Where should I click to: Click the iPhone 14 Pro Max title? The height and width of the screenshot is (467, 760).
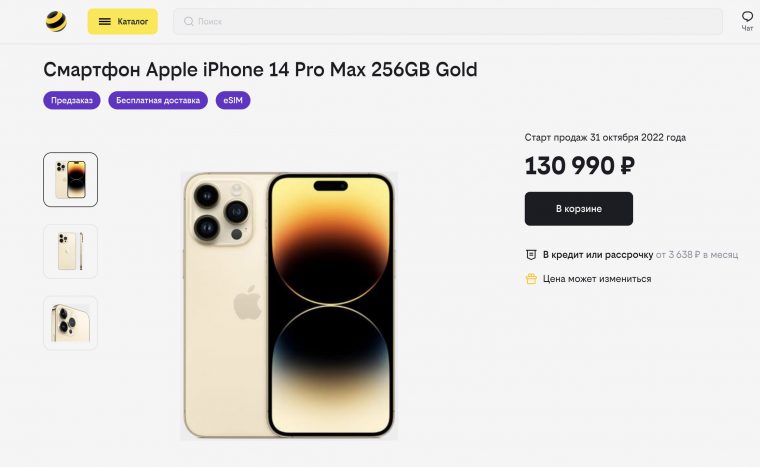point(260,70)
